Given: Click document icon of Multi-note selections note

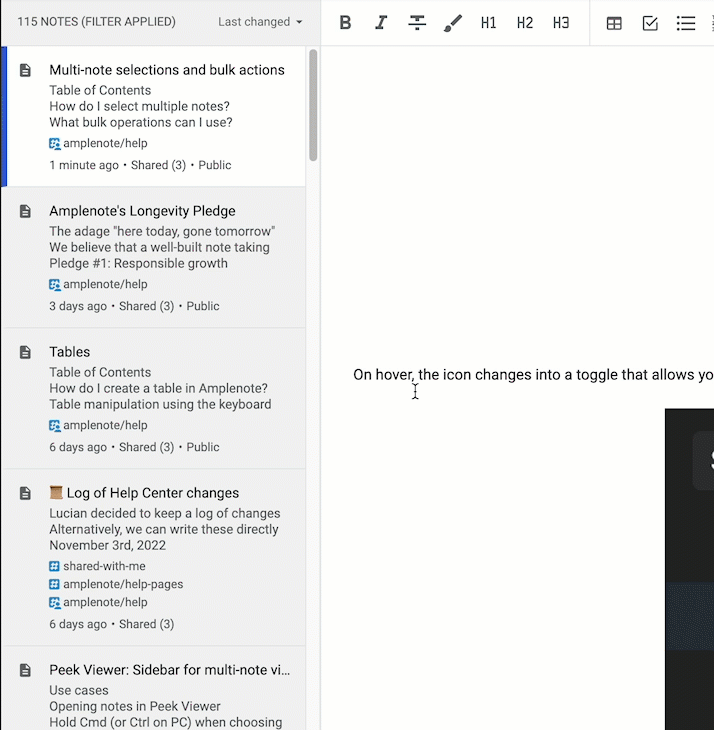Looking at the screenshot, I should point(25,70).
